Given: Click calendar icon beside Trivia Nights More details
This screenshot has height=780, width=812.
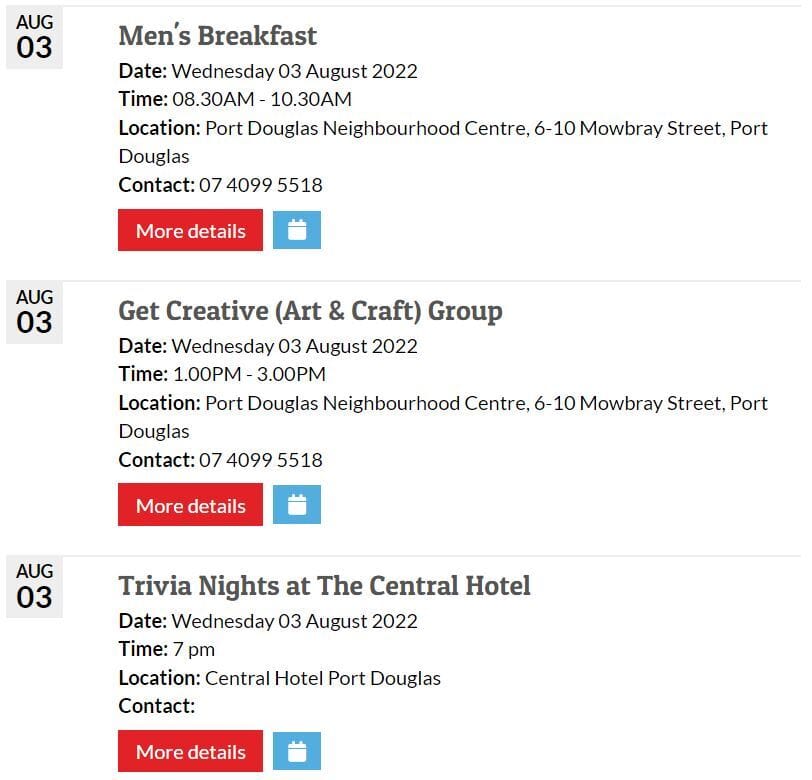Looking at the screenshot, I should pos(297,751).
